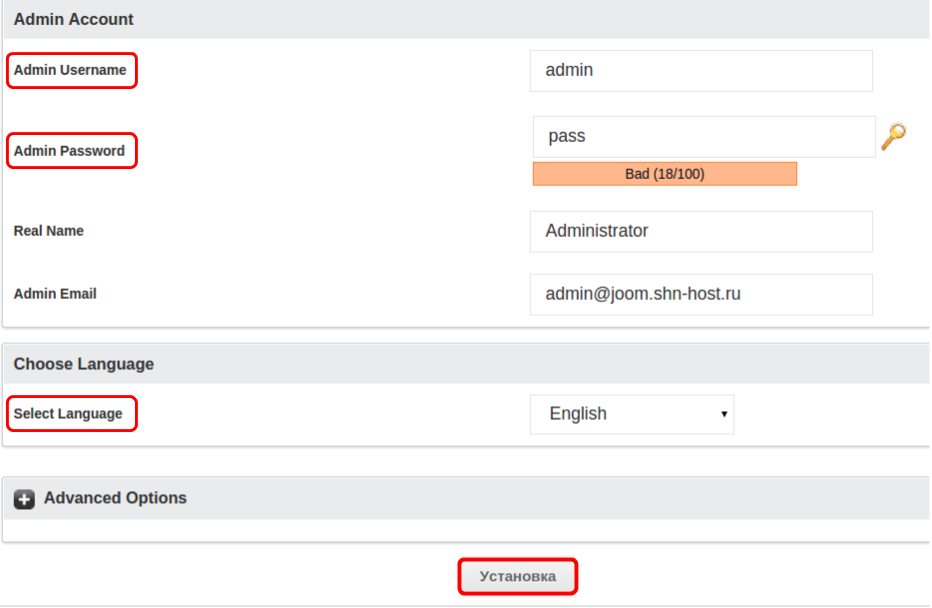Click the Select Language label
This screenshot has width=932, height=608.
click(x=68, y=414)
